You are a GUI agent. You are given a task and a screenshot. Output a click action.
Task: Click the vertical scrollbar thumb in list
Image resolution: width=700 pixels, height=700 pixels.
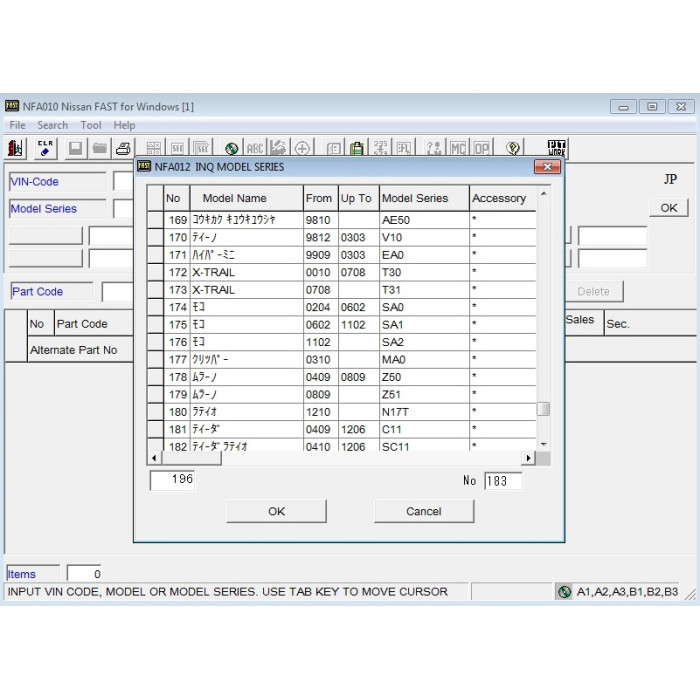(x=543, y=408)
